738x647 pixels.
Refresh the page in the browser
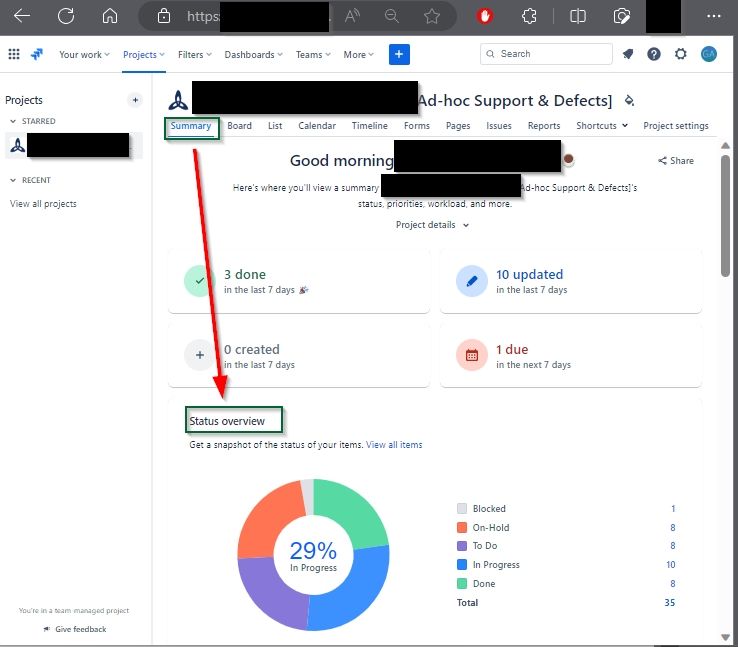[x=66, y=16]
